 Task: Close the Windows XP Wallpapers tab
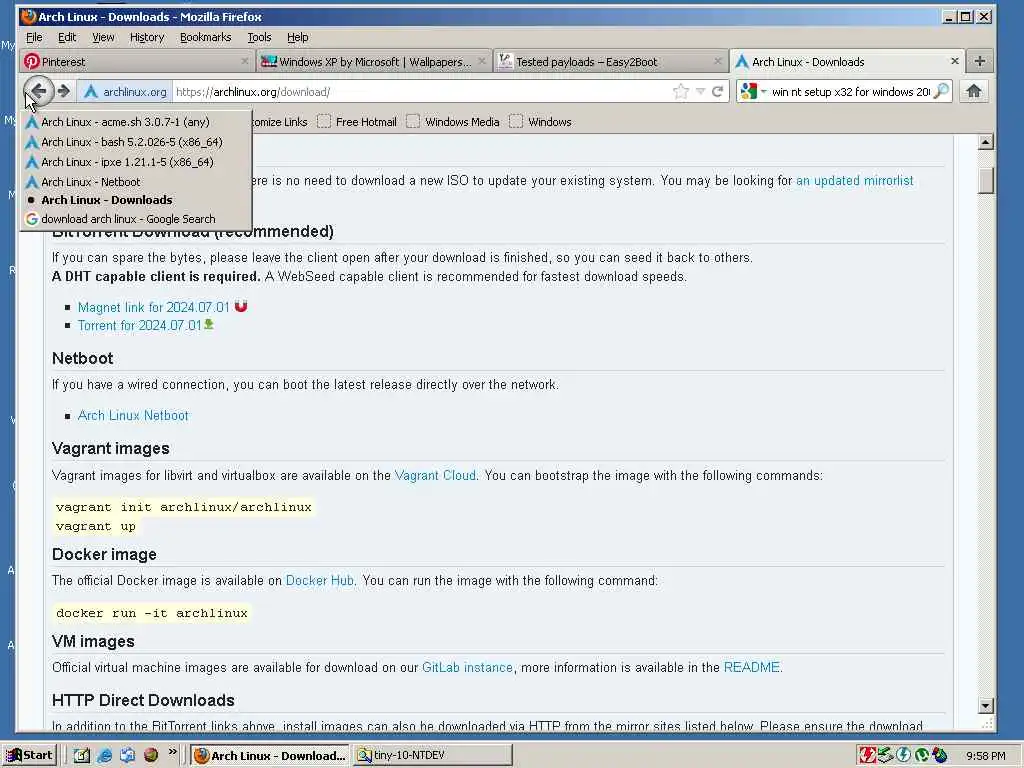[481, 61]
